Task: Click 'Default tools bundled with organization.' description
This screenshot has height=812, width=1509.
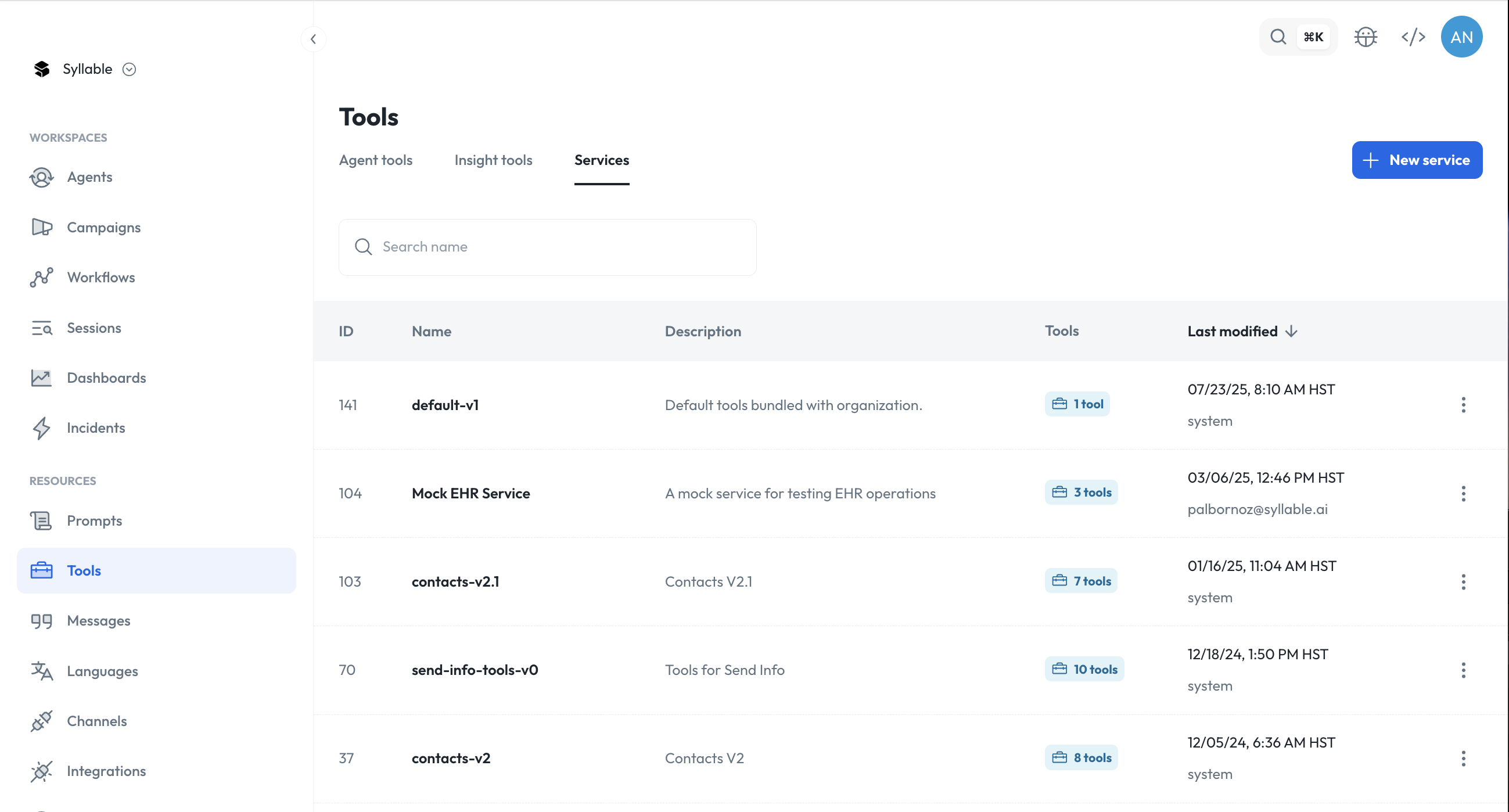Action: point(793,405)
